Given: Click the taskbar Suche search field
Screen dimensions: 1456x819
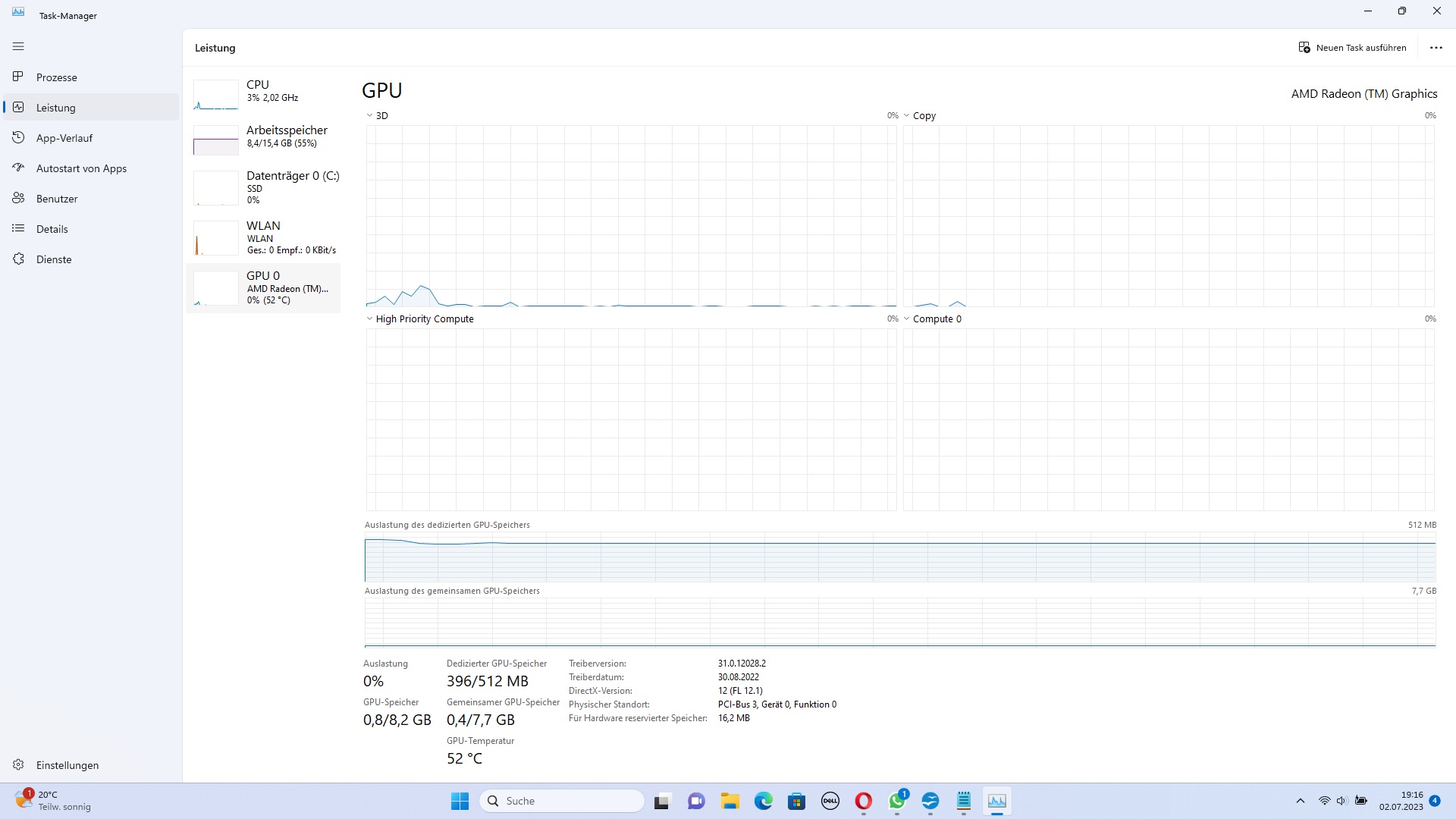Looking at the screenshot, I should (562, 801).
